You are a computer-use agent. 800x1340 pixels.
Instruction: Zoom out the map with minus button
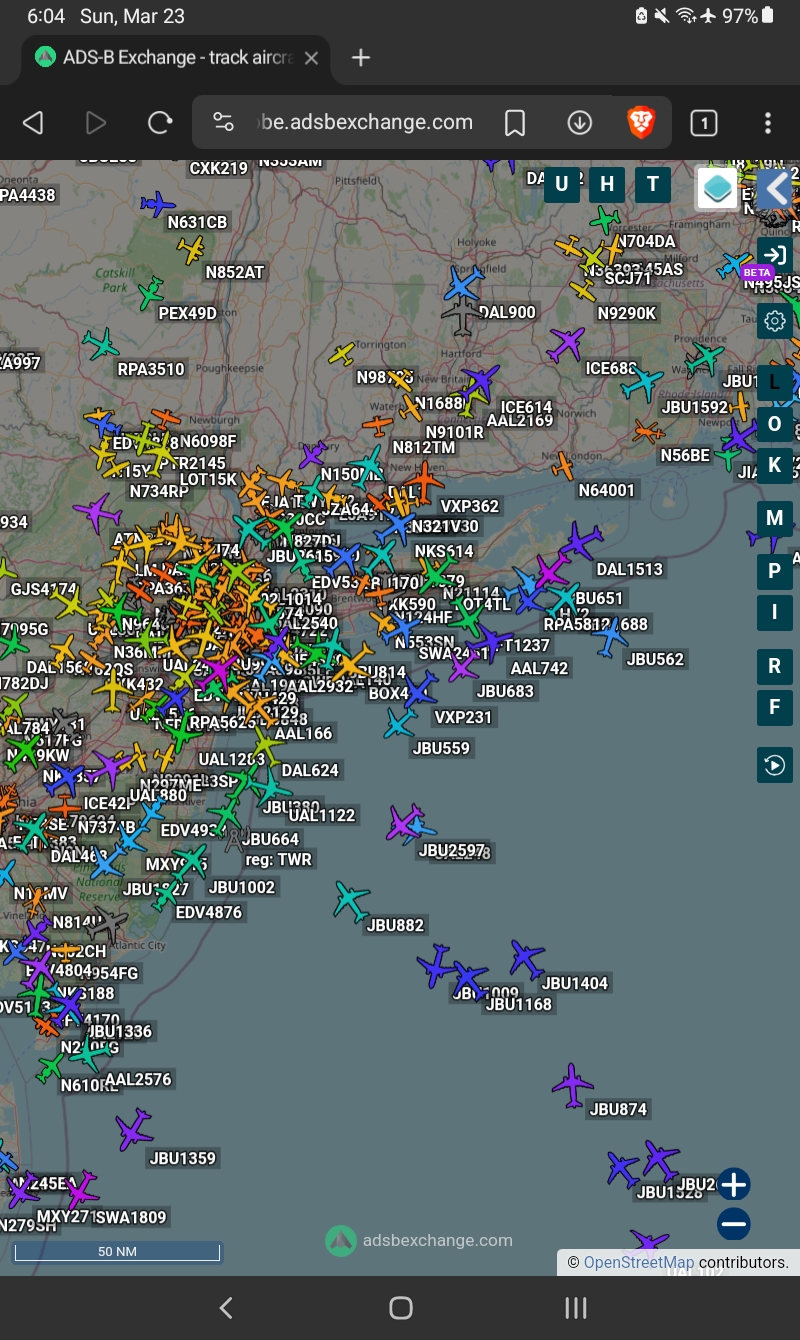point(734,1224)
